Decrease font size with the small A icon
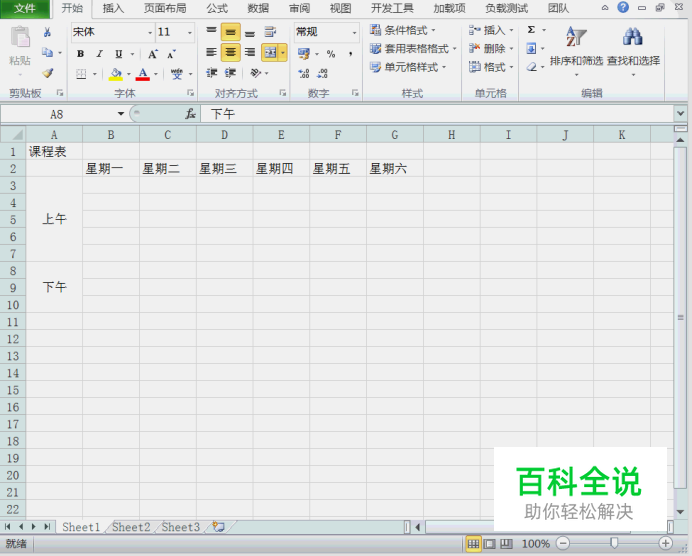The height and width of the screenshot is (556, 692). 172,54
